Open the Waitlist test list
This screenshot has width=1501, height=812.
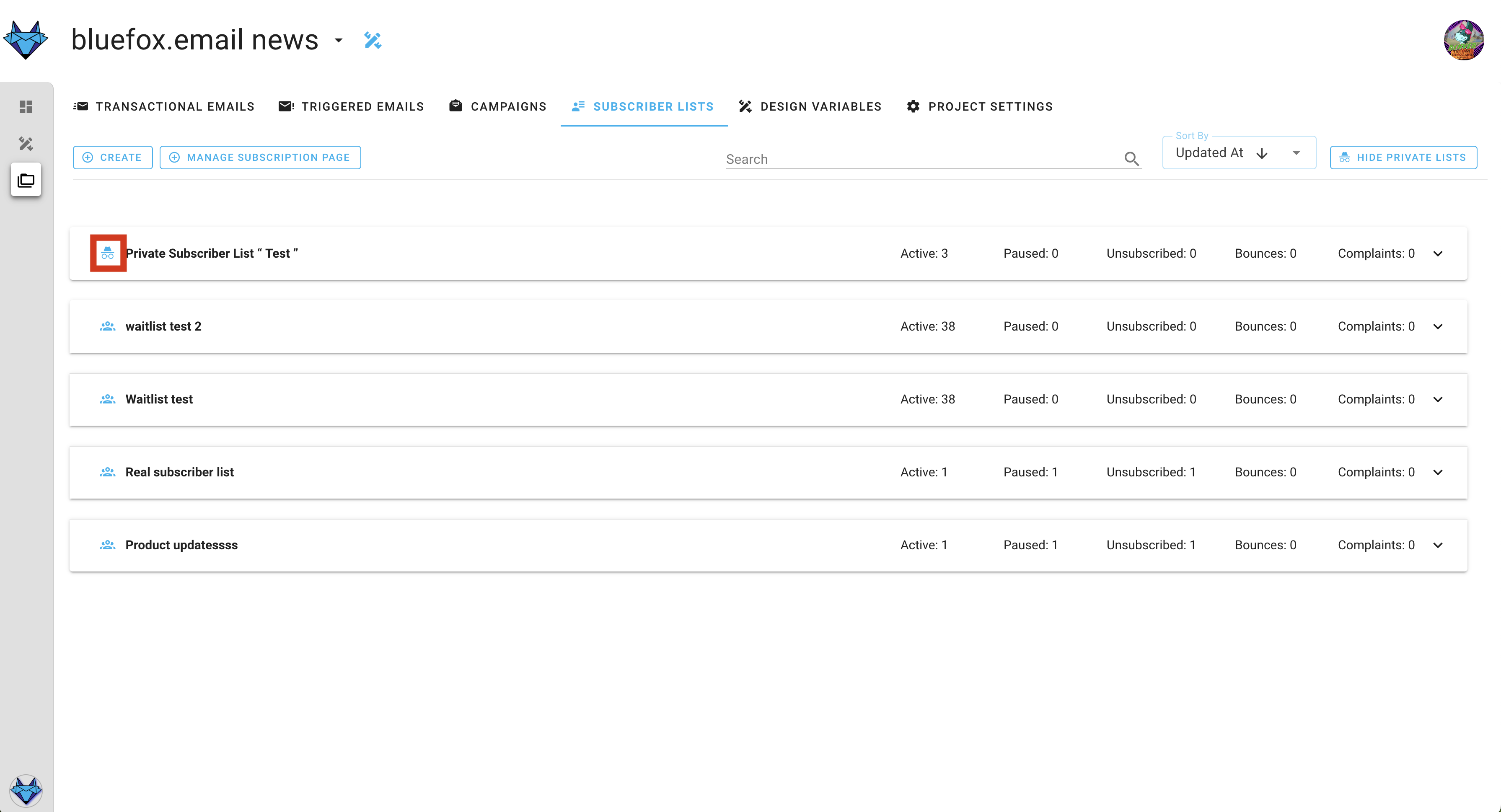click(x=159, y=399)
